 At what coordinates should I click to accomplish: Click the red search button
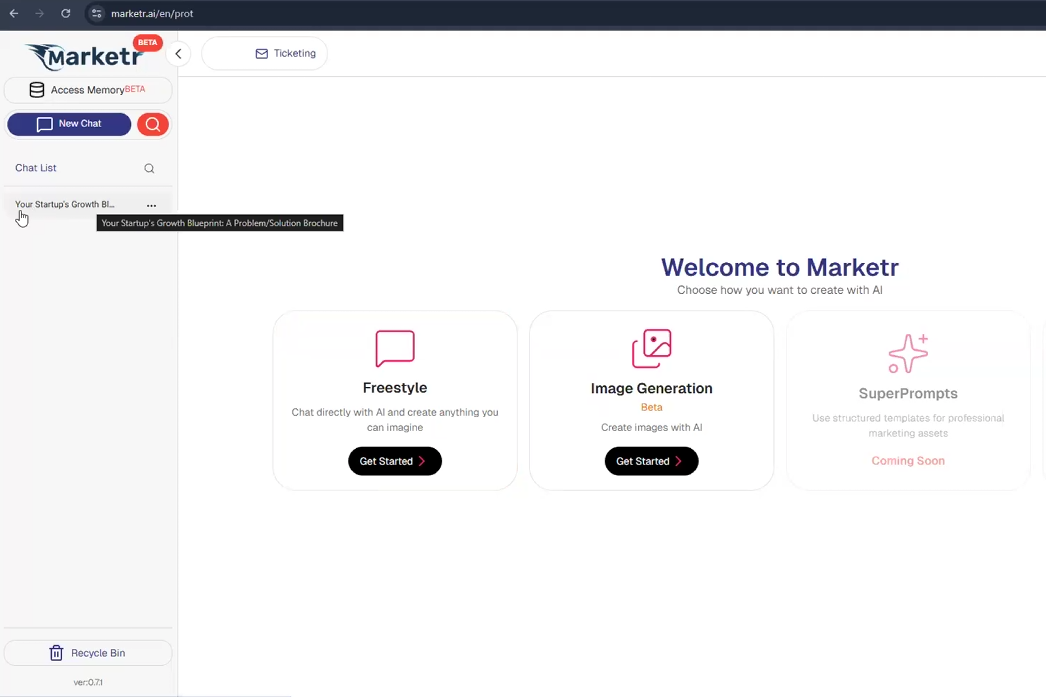coord(153,124)
